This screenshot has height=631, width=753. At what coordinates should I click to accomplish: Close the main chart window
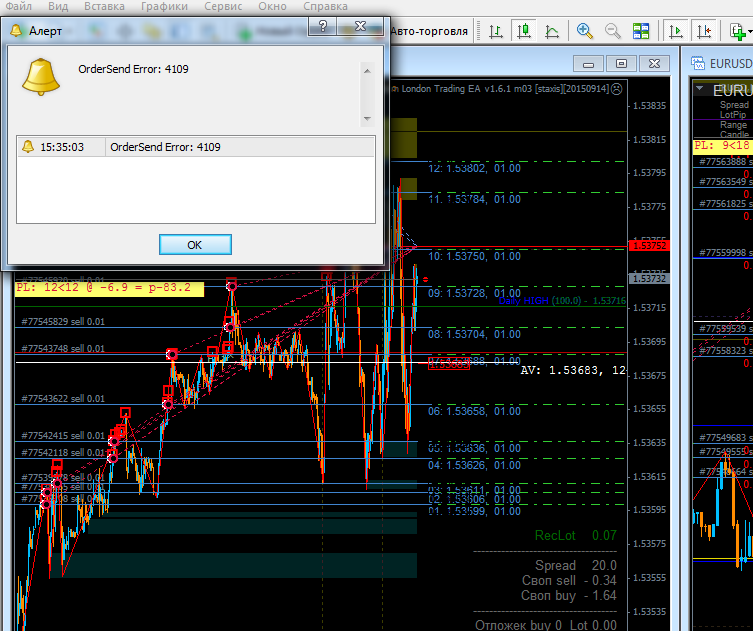tap(654, 64)
